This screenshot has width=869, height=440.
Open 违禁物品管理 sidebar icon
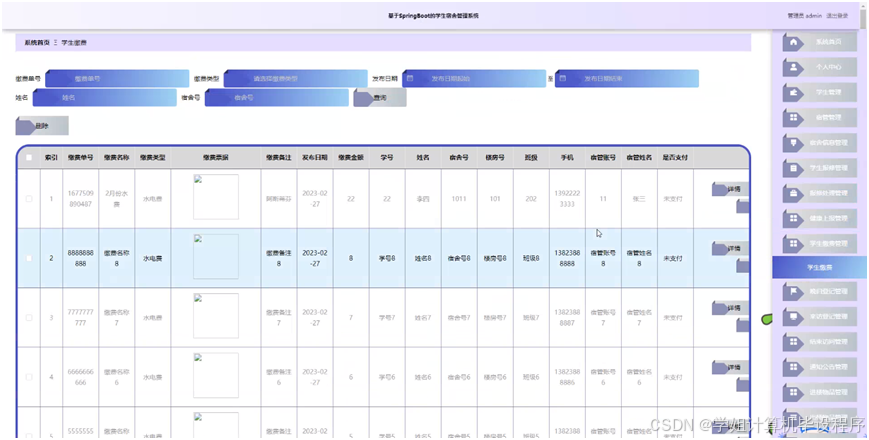coord(794,392)
